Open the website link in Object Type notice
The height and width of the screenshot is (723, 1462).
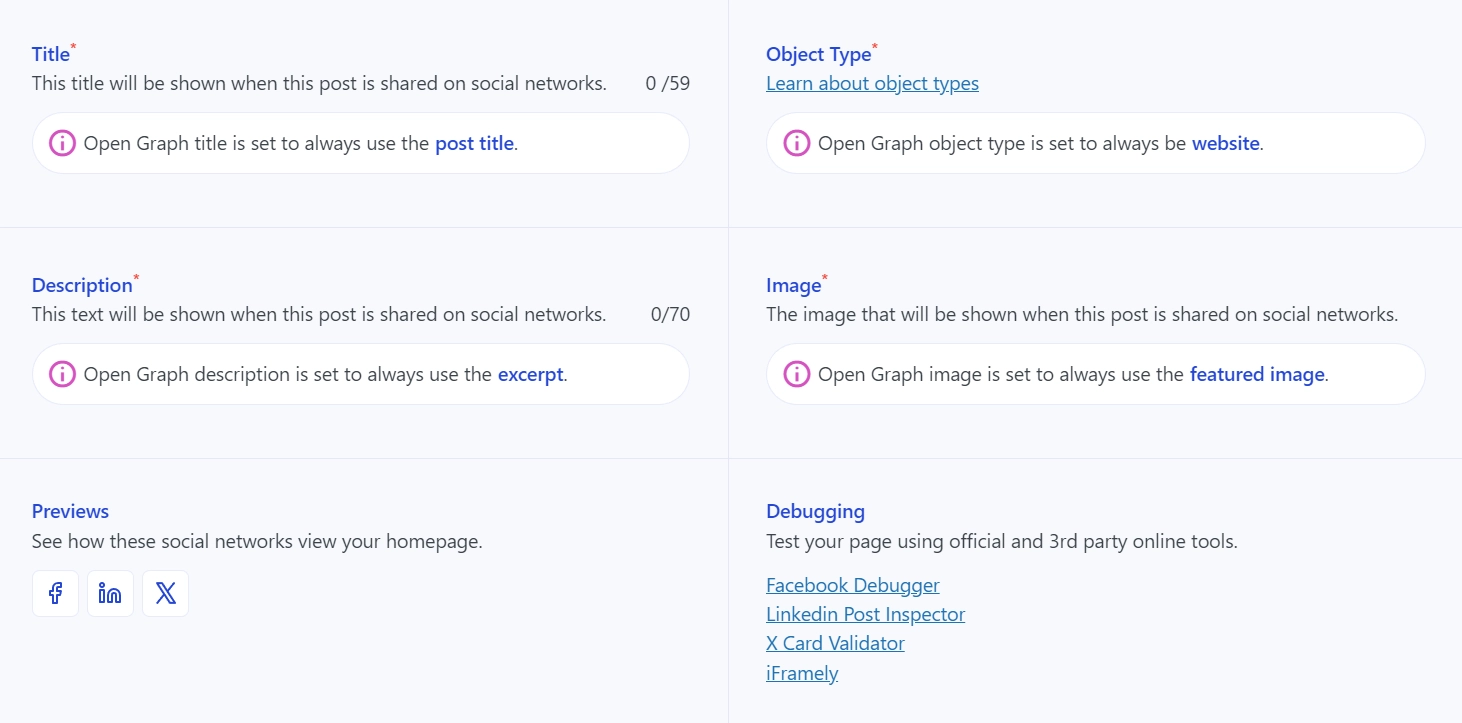tap(1225, 143)
